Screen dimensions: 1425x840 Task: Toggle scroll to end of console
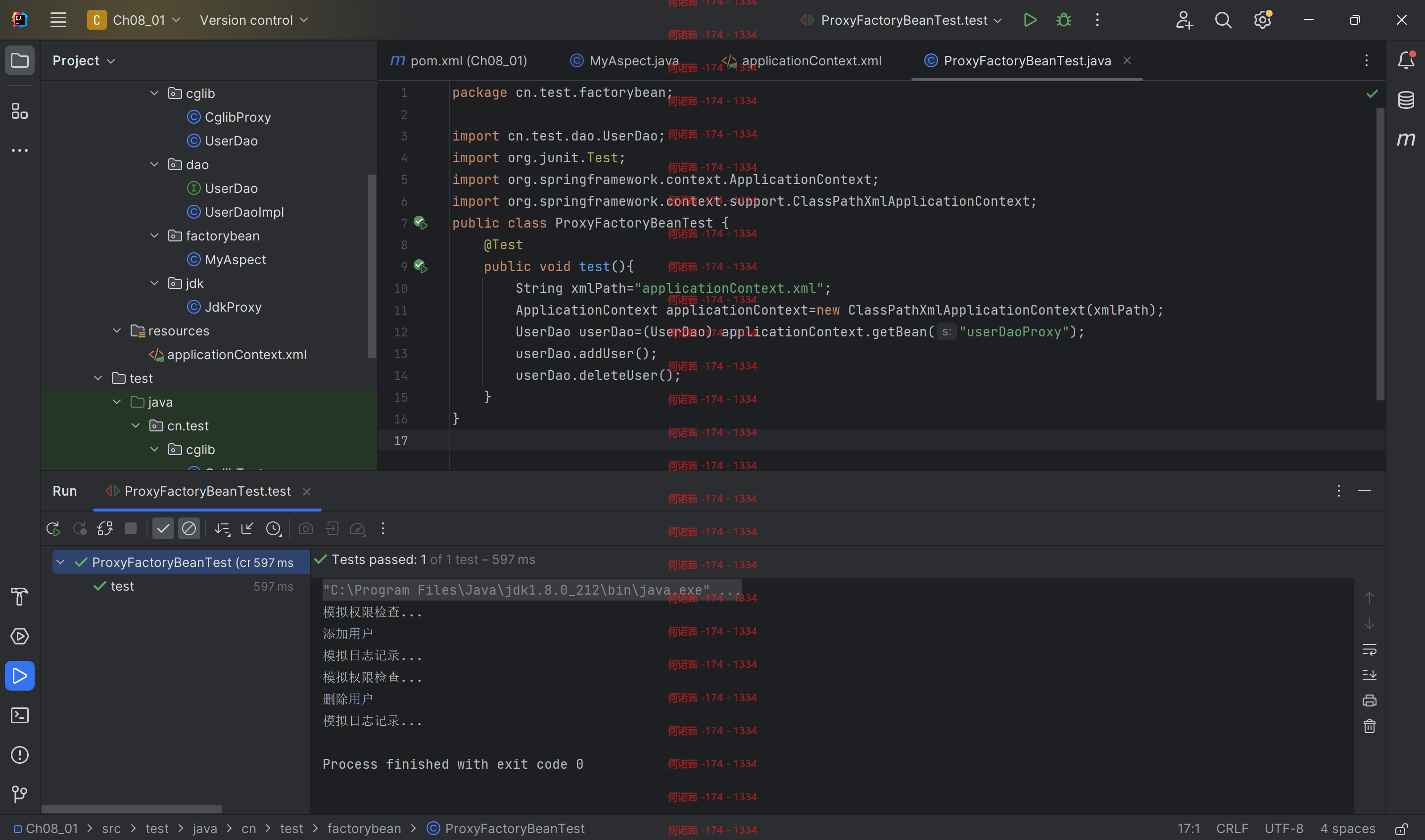[1370, 675]
